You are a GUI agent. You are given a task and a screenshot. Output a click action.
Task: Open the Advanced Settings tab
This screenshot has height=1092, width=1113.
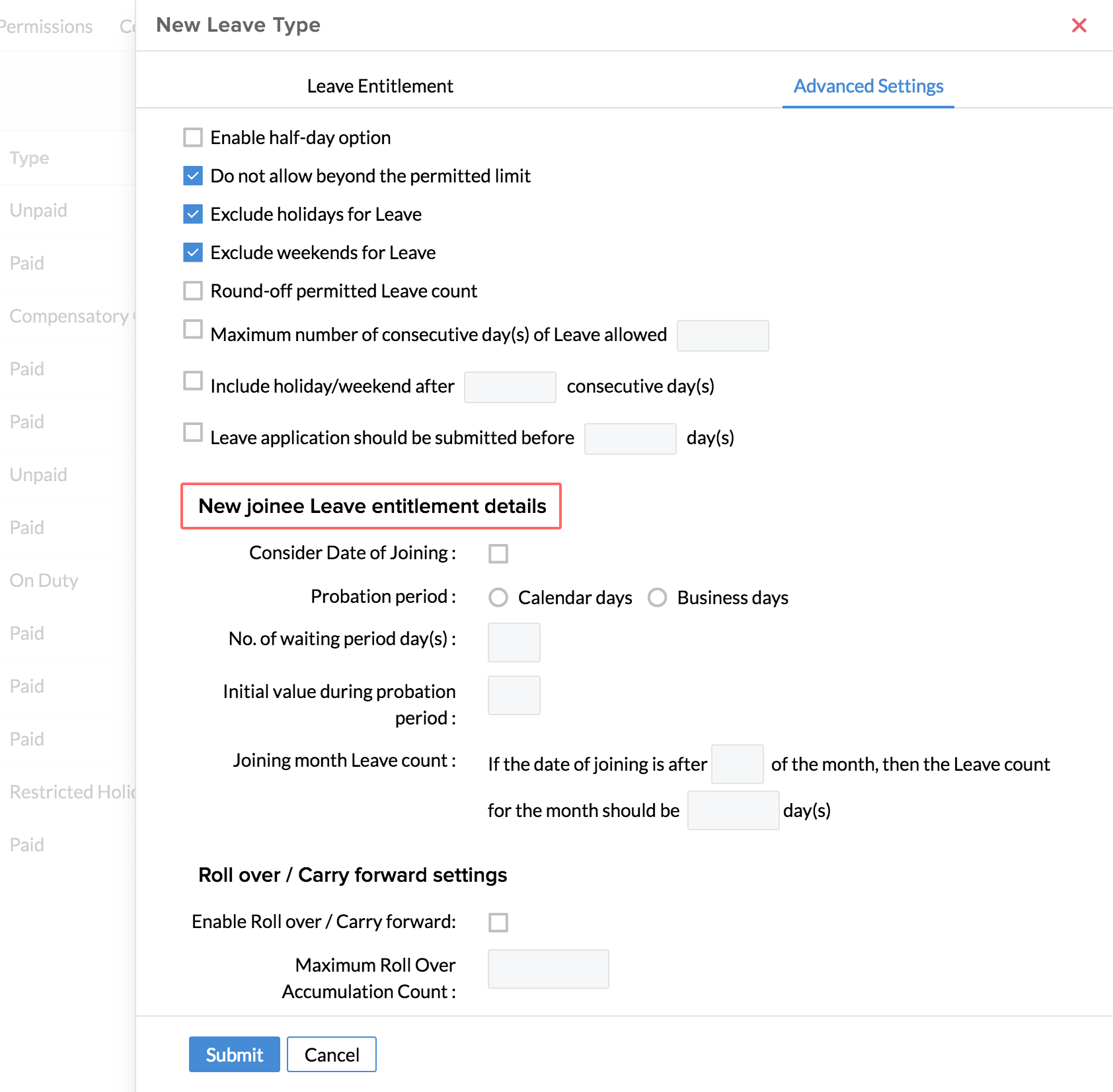[x=868, y=86]
